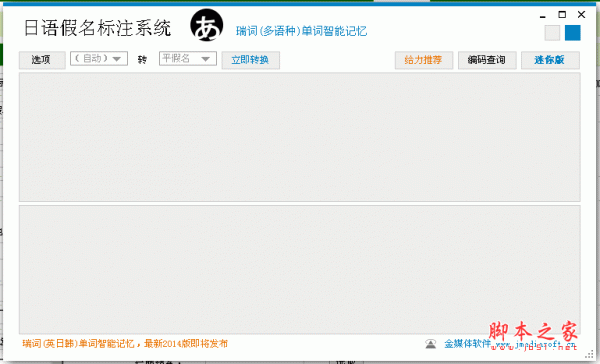Screen dimensions: 600x364
Task: Click the round black あ logo icon
Action: pos(207,25)
